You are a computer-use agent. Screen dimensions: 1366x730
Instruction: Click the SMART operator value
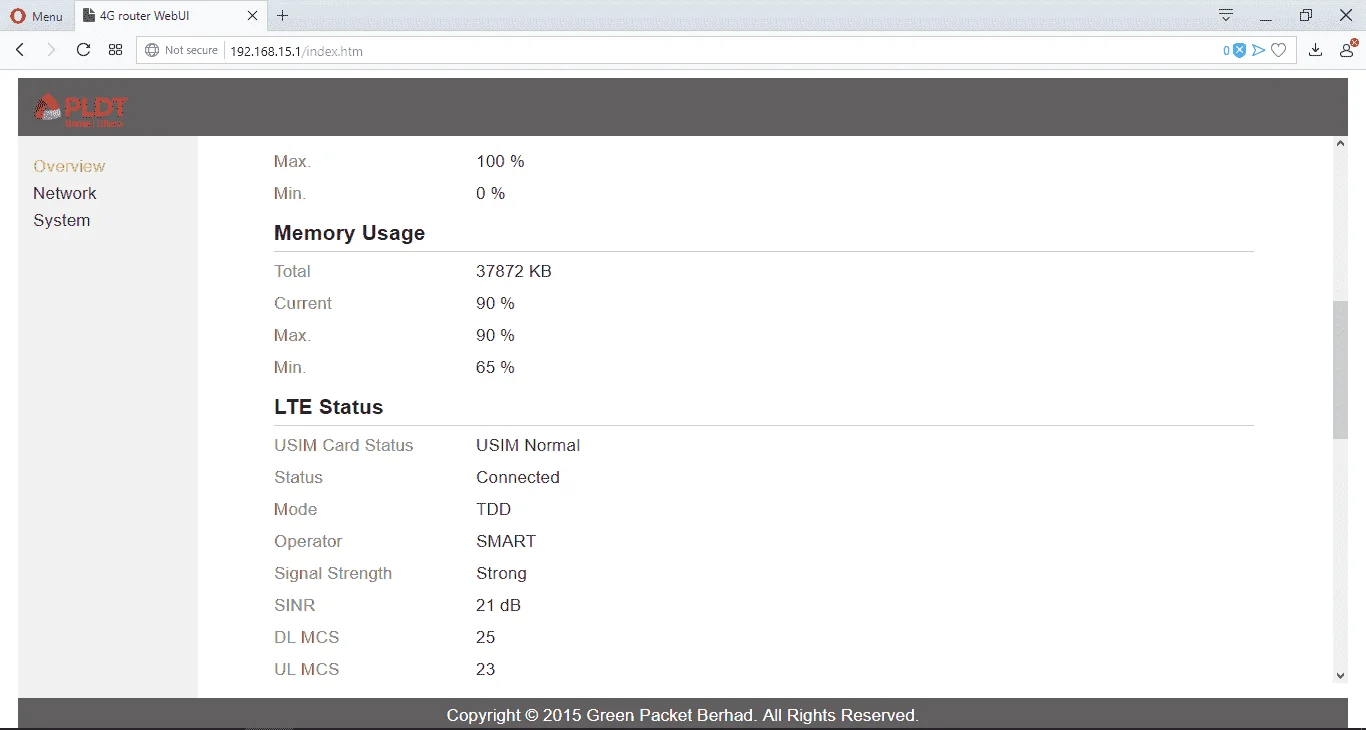[x=506, y=541]
